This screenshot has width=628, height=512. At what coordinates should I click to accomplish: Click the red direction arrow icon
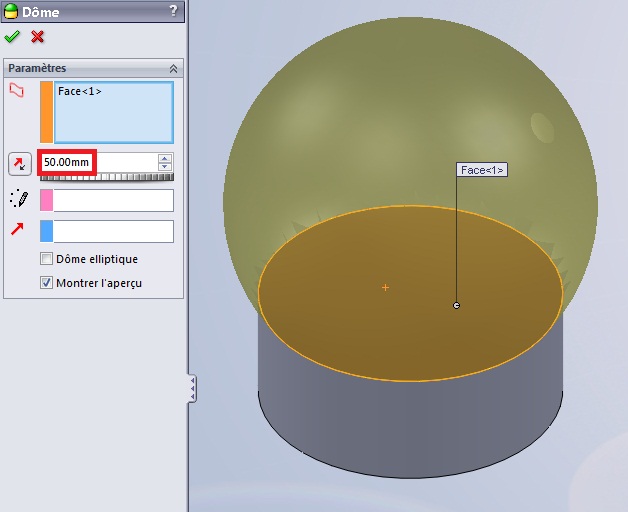[x=17, y=231]
